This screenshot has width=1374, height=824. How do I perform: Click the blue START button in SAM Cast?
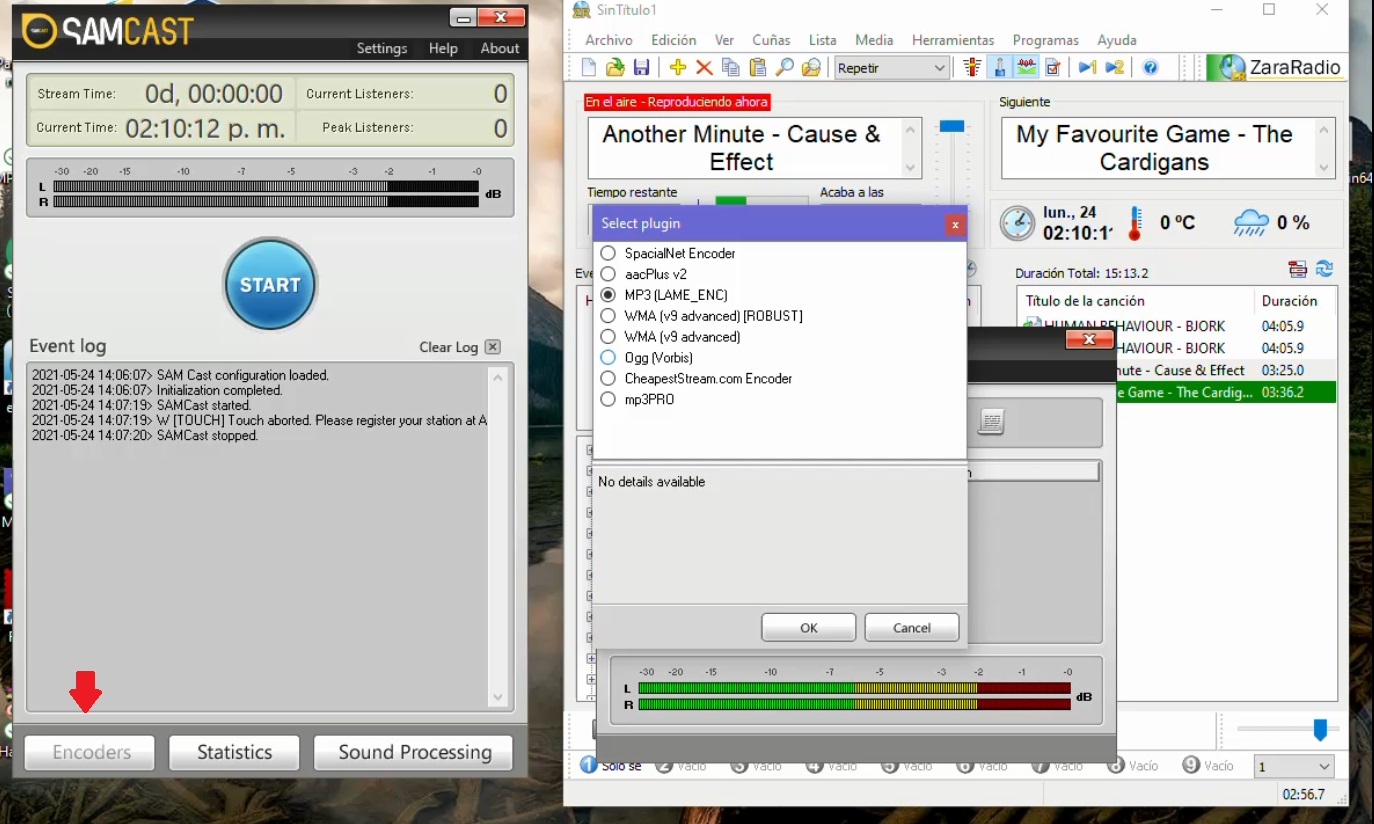[x=270, y=285]
